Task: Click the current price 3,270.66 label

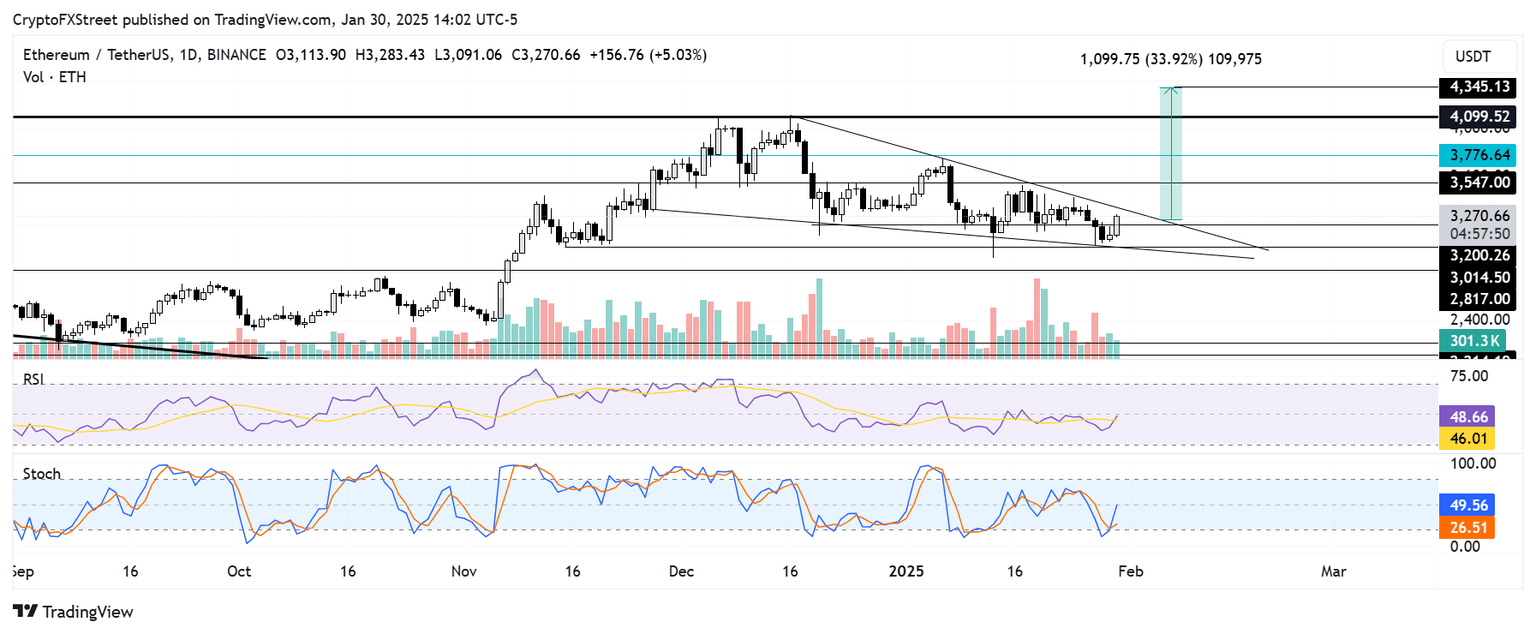Action: [1481, 215]
